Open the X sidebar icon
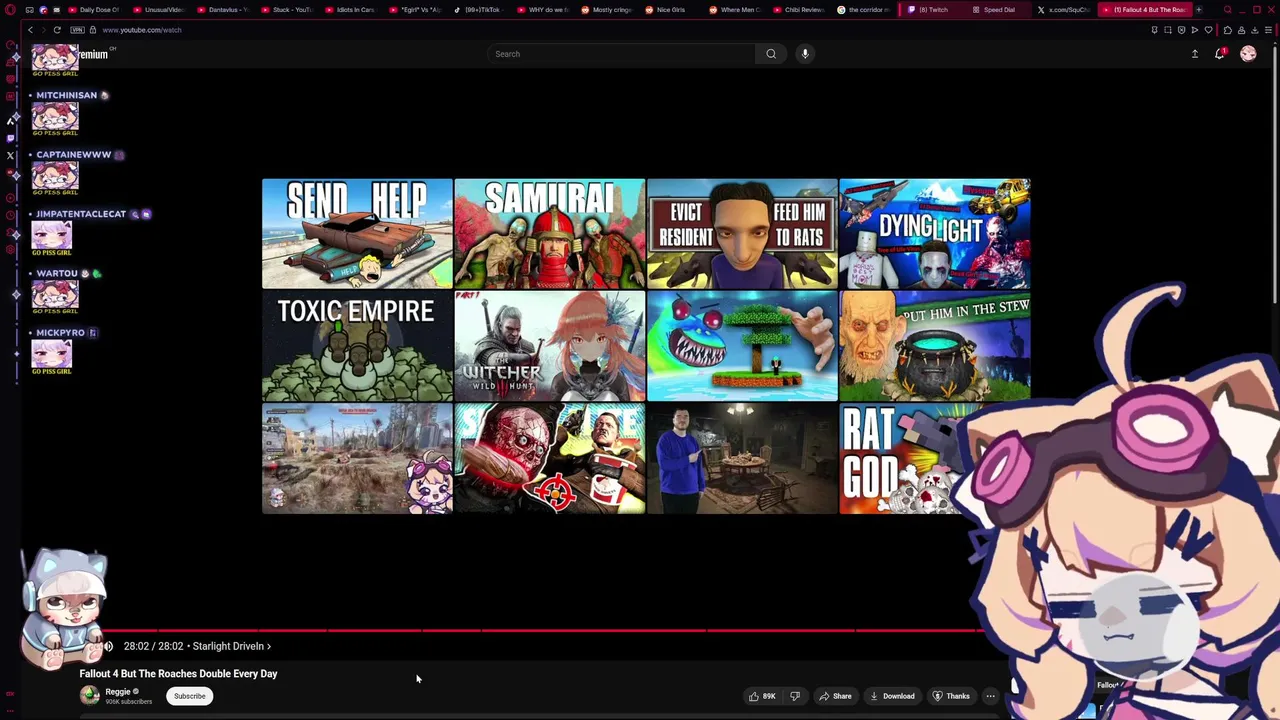Viewport: 1280px width, 720px height. coord(11,155)
